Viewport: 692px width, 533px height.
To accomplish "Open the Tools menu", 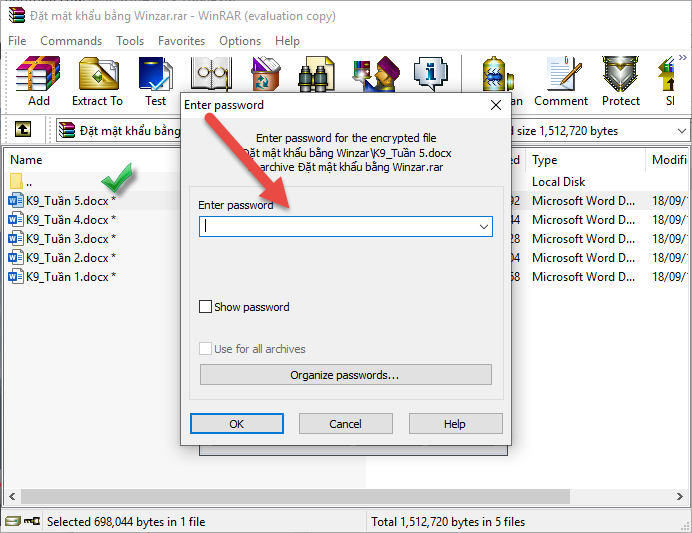I will tap(130, 41).
